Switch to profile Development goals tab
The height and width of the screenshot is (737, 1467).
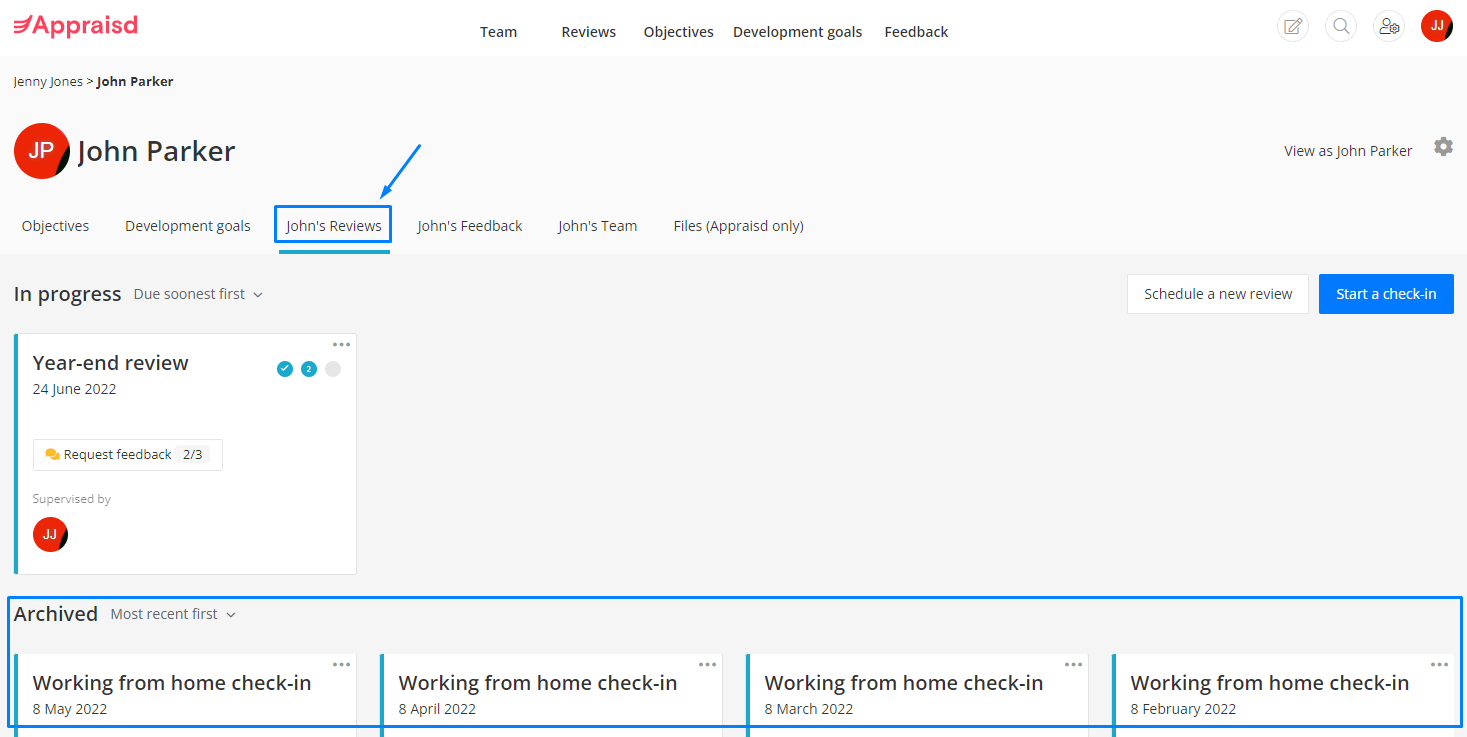tap(188, 226)
